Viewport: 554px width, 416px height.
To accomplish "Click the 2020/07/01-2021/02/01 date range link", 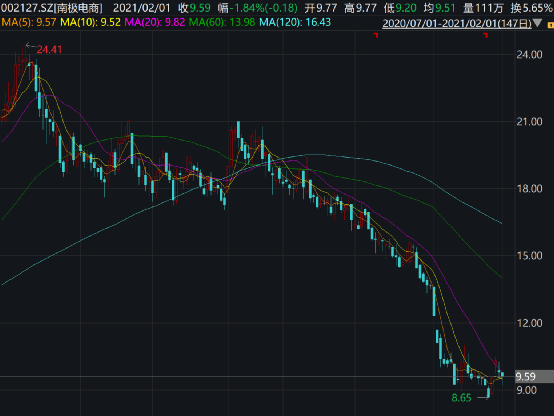I will (x=457, y=24).
